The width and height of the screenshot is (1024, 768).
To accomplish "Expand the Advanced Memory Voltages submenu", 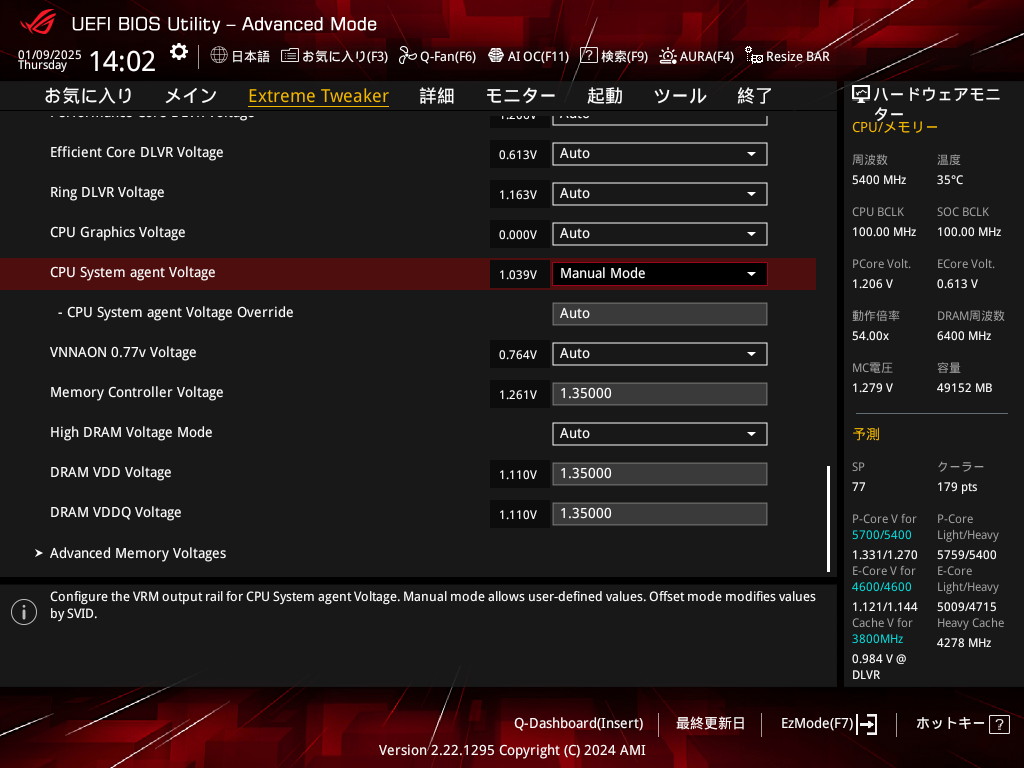I will 138,553.
